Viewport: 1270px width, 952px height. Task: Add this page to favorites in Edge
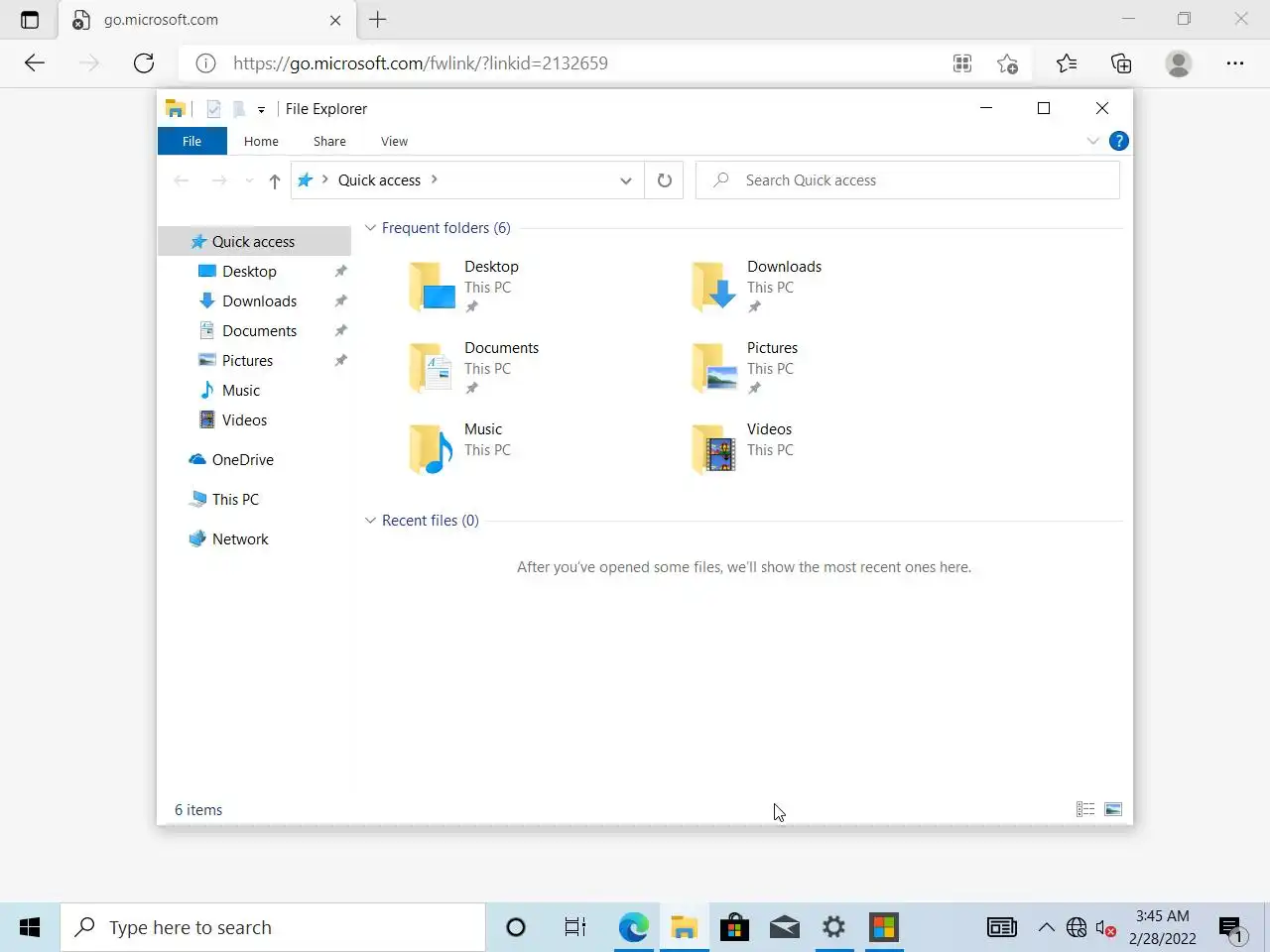[x=1008, y=63]
